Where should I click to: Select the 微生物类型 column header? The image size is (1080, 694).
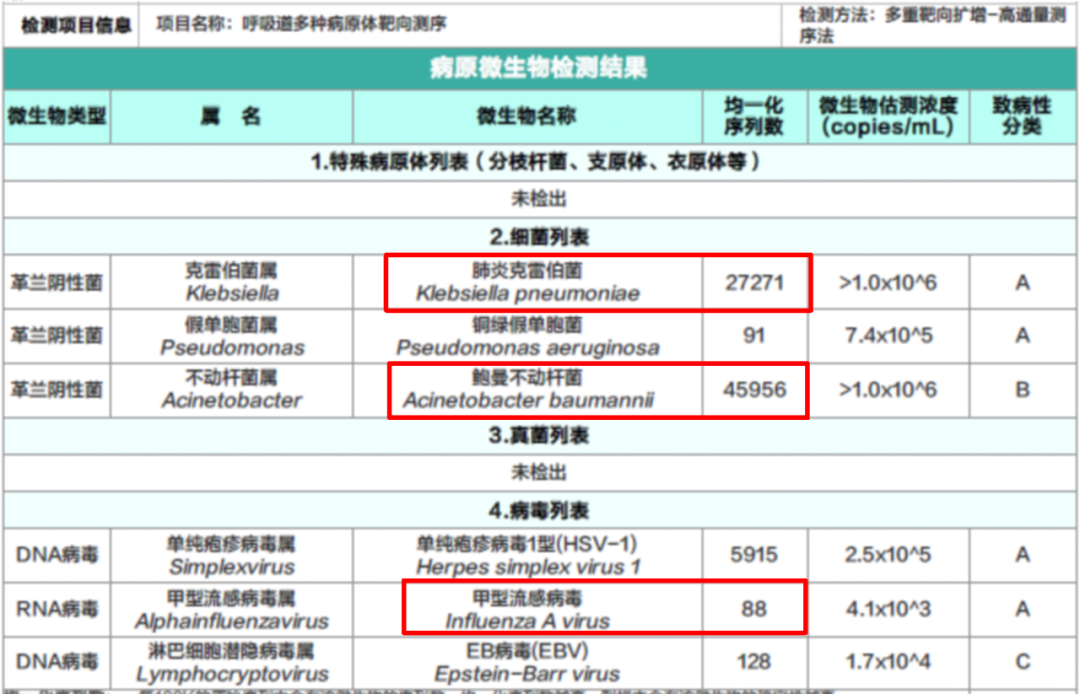click(x=56, y=116)
